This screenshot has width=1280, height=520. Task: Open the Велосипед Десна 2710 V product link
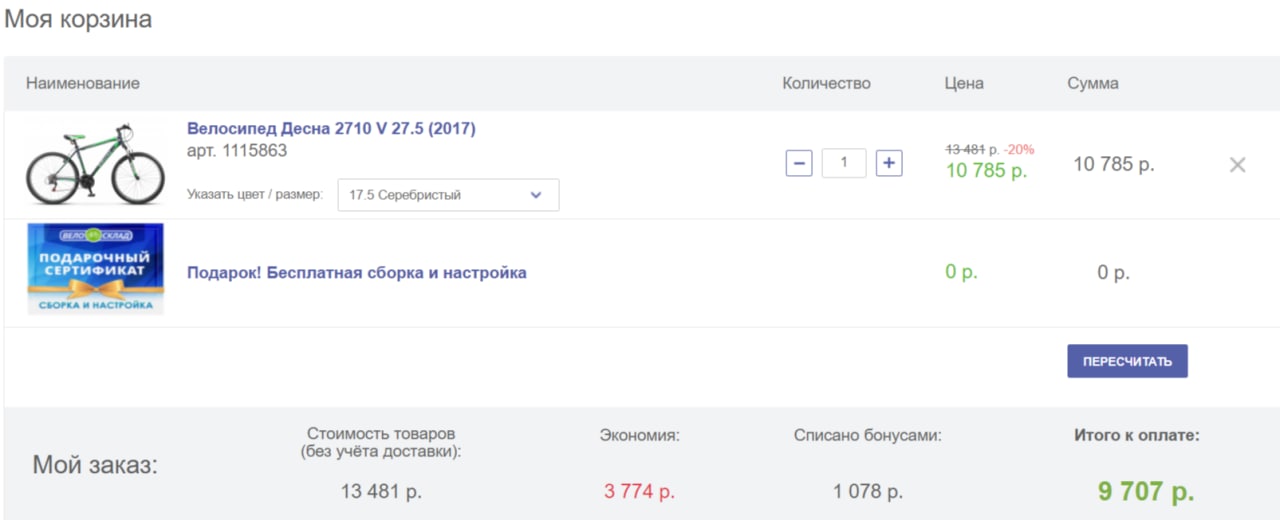click(331, 129)
